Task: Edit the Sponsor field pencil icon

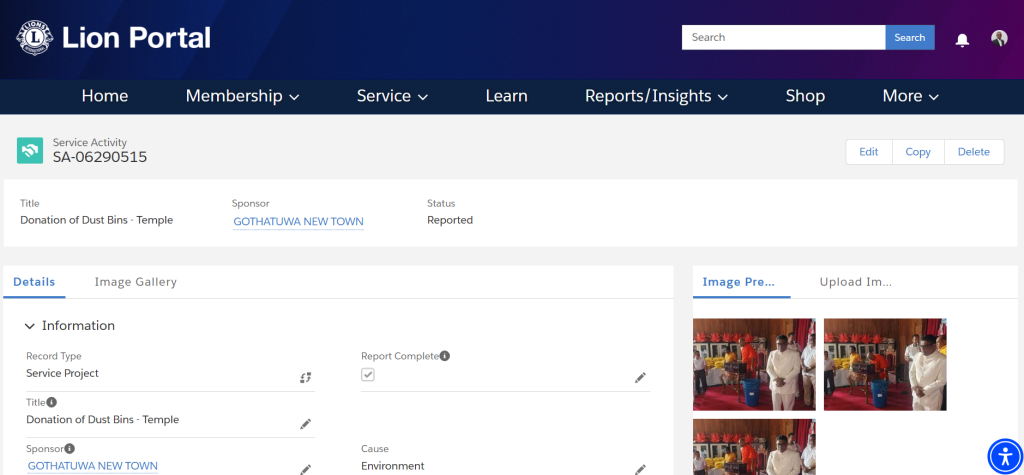Action: point(306,469)
